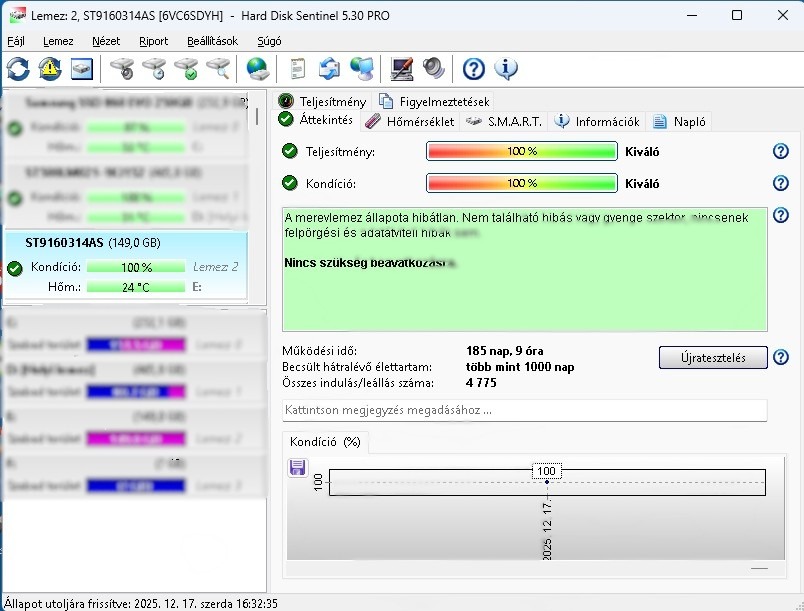
Task: Click the 100 data point on chart
Action: (x=547, y=482)
